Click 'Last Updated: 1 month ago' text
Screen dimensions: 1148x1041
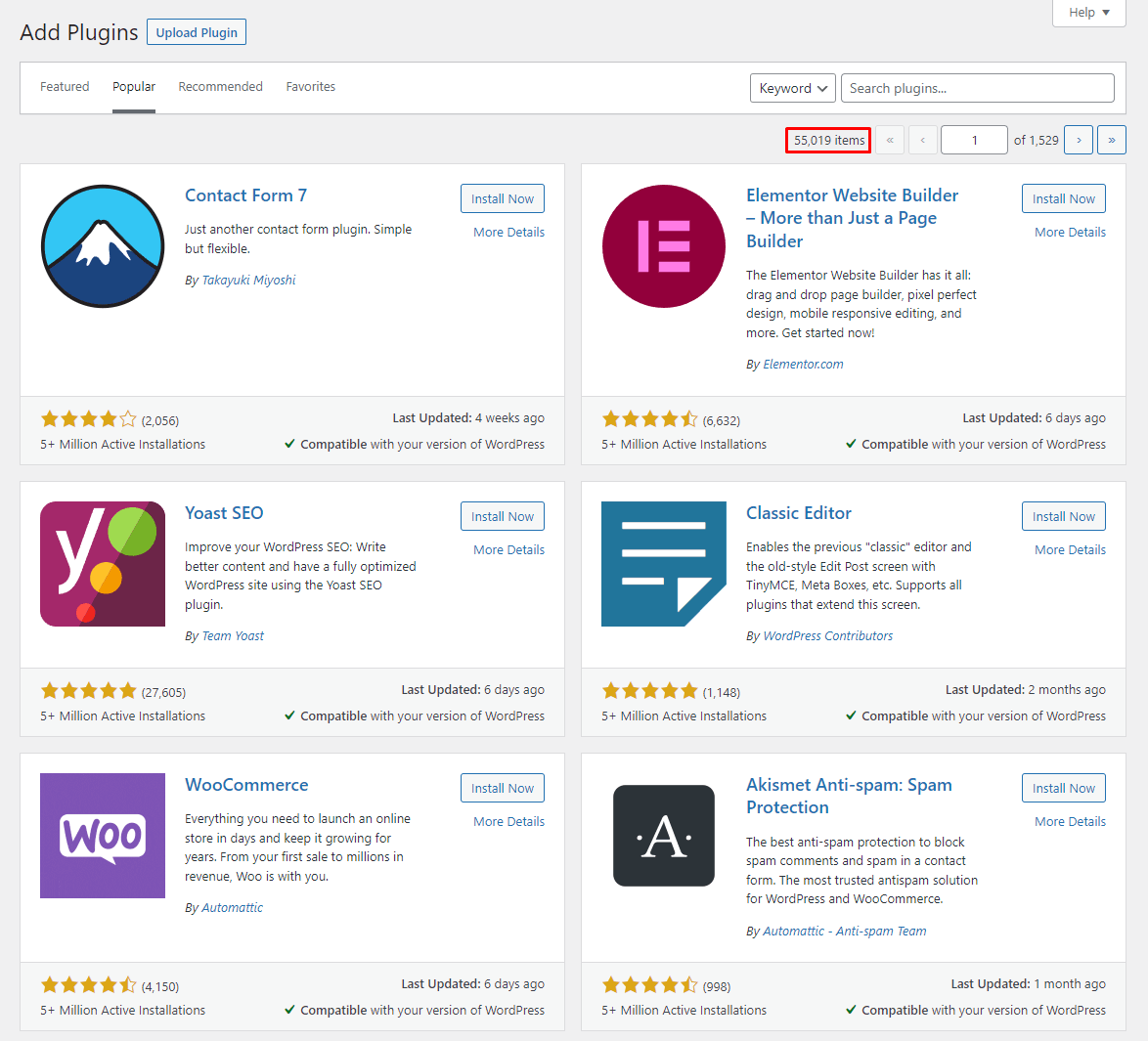tap(1029, 984)
